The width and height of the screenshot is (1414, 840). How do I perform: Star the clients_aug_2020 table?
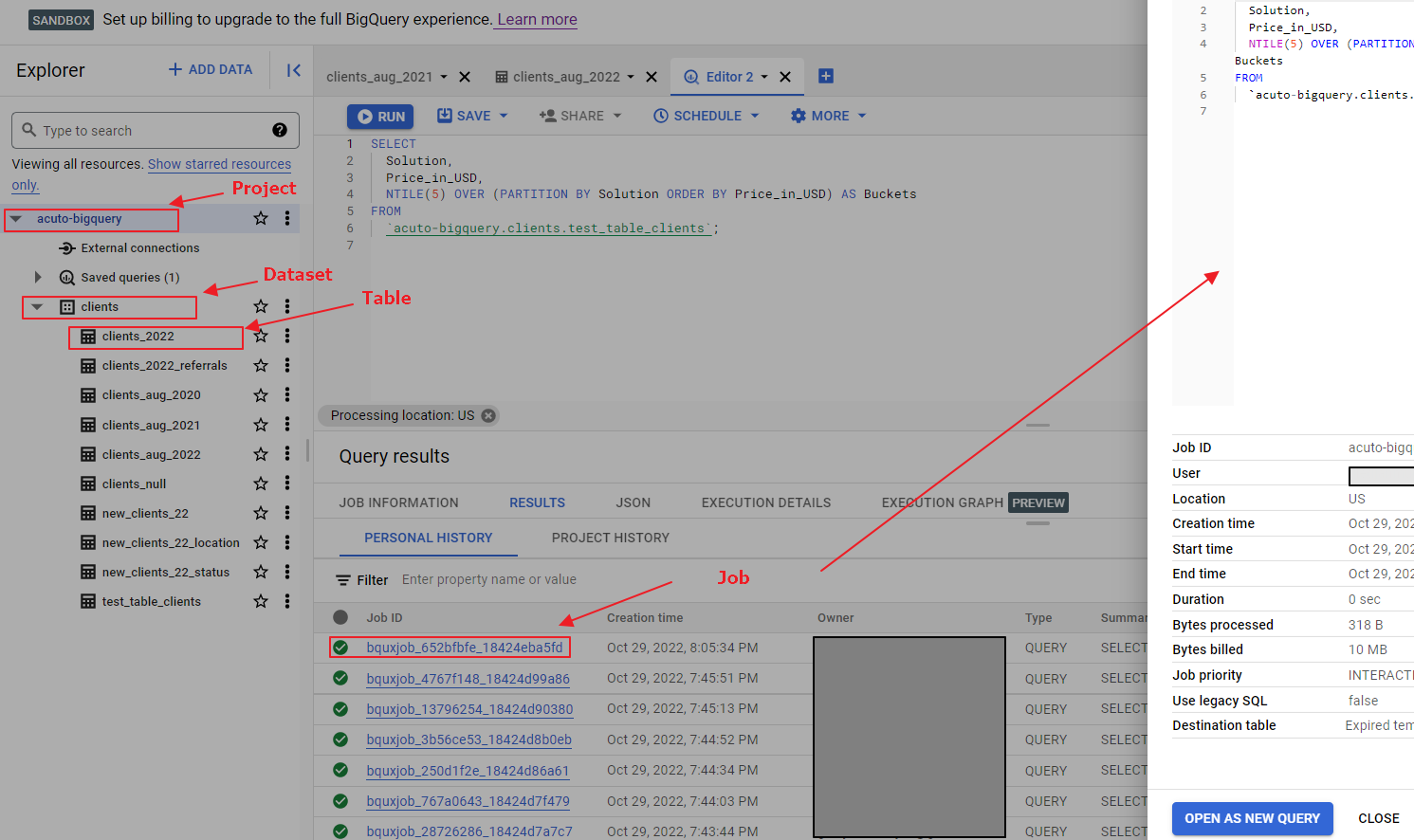tap(261, 394)
